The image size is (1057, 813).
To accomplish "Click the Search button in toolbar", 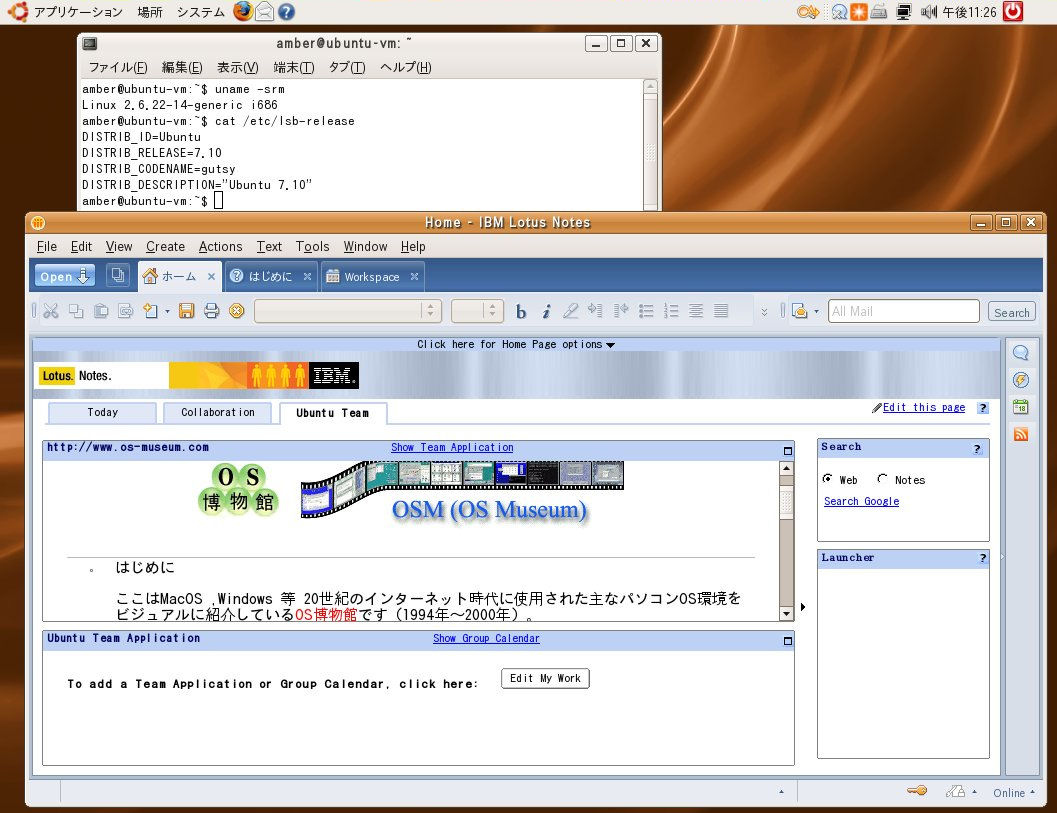I will 1011,312.
